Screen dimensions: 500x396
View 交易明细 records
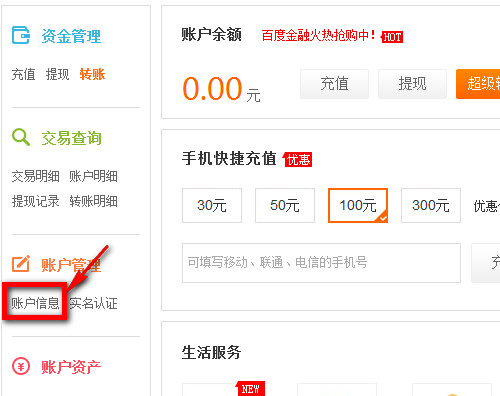(x=35, y=176)
